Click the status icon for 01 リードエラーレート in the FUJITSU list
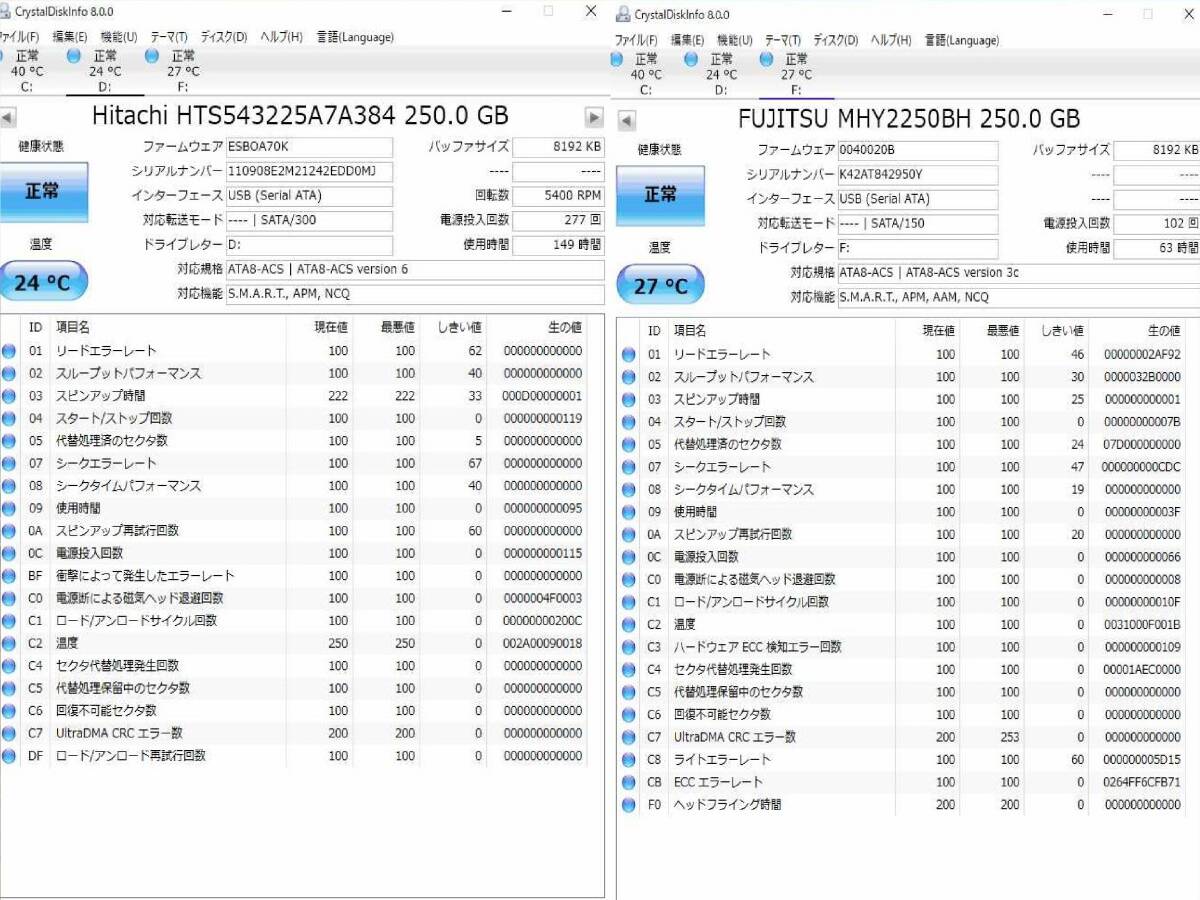Screen dimensions: 1200x900 [628, 354]
